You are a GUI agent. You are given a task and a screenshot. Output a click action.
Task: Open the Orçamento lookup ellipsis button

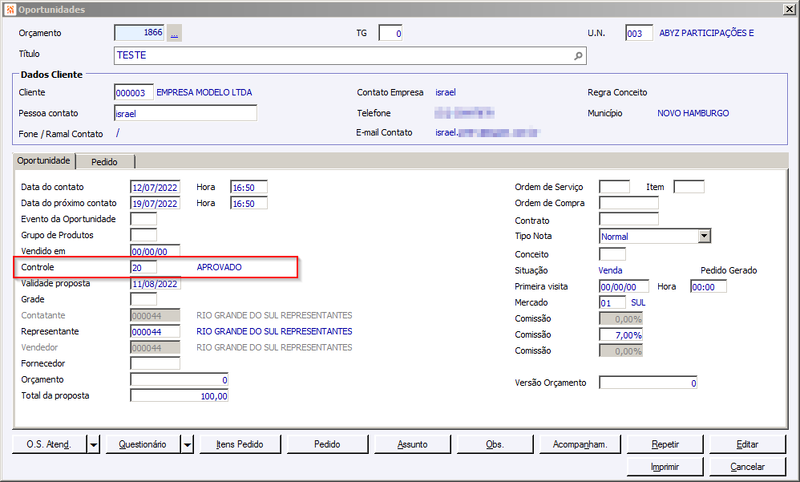174,33
